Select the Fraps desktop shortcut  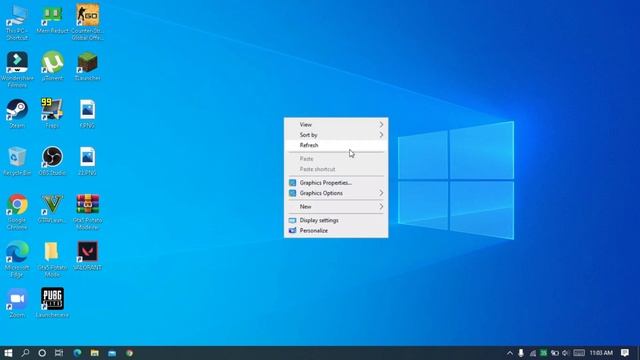tap(52, 114)
